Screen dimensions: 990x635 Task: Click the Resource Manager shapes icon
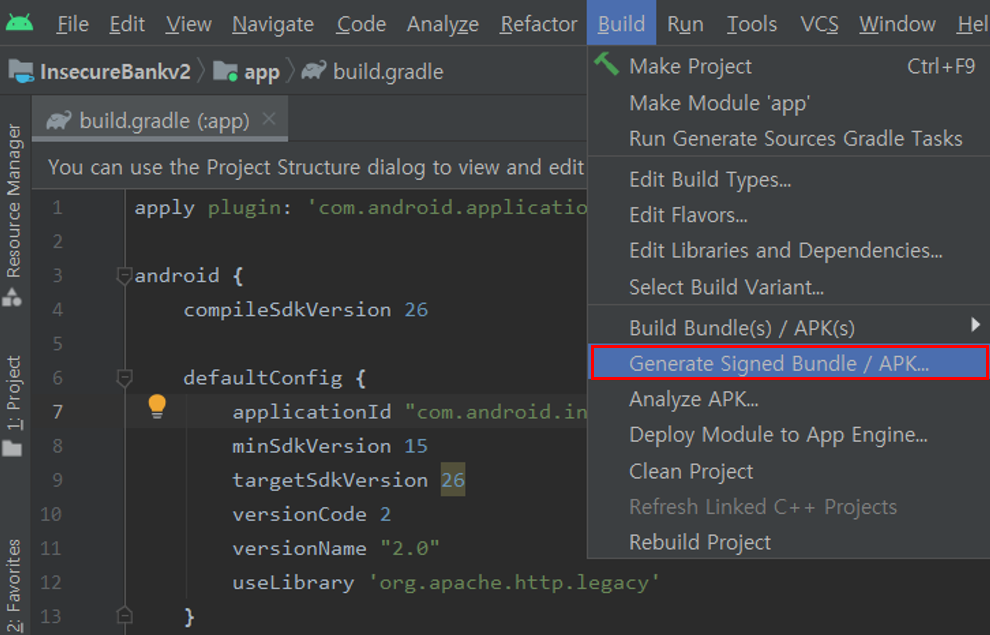coord(12,297)
